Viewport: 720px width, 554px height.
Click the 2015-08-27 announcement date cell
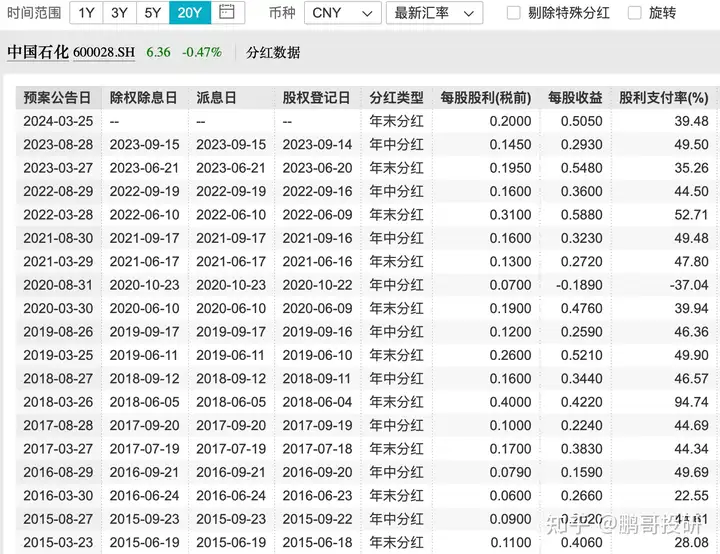58,520
